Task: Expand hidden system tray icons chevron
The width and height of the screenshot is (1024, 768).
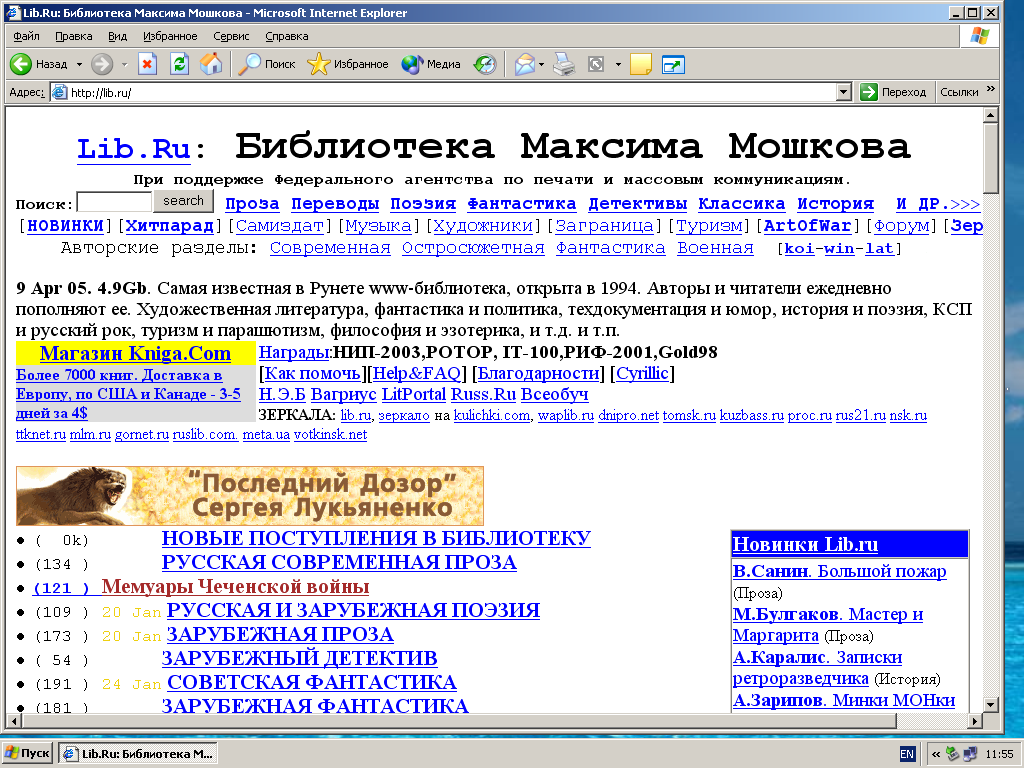Action: point(936,754)
